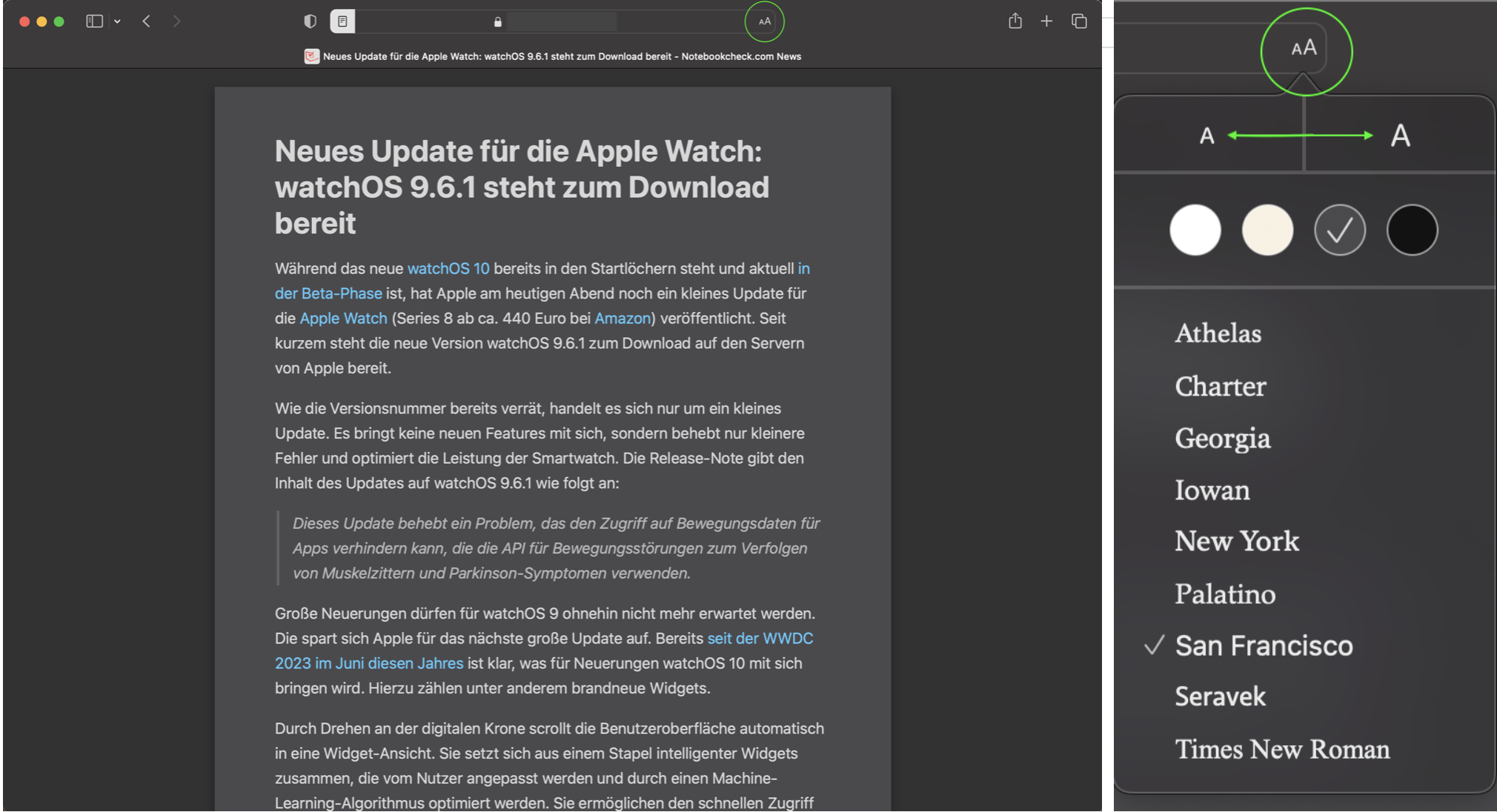Viewport: 1497px width, 812px height.
Task: Select the white background color swatch
Action: (x=1195, y=230)
